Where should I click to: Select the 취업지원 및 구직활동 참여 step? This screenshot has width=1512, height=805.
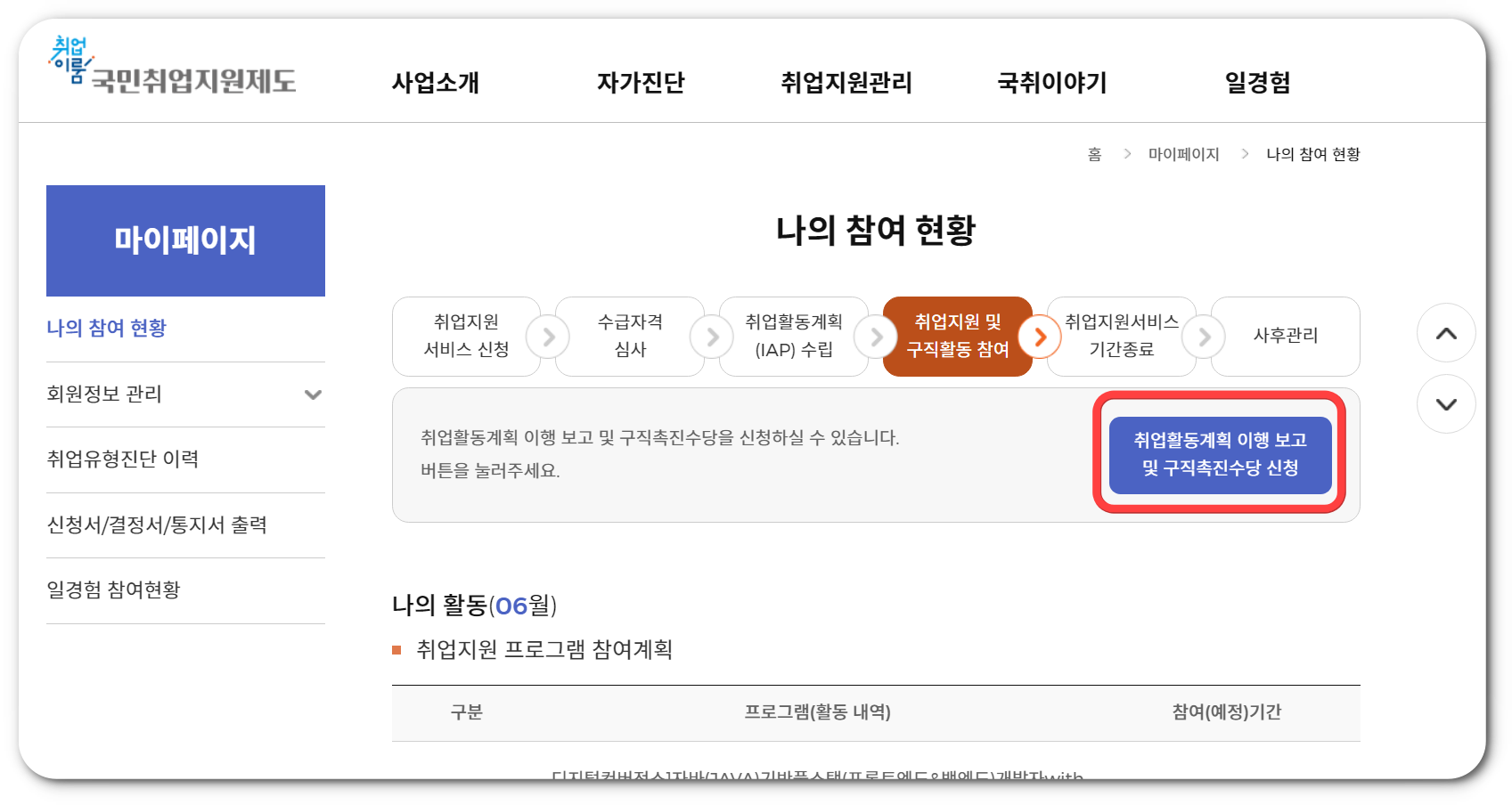(x=958, y=337)
